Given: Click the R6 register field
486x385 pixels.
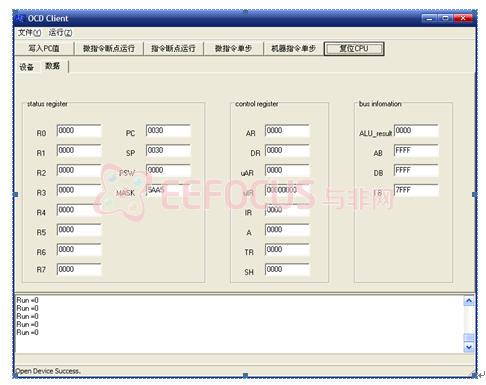Looking at the screenshot, I should (79, 249).
